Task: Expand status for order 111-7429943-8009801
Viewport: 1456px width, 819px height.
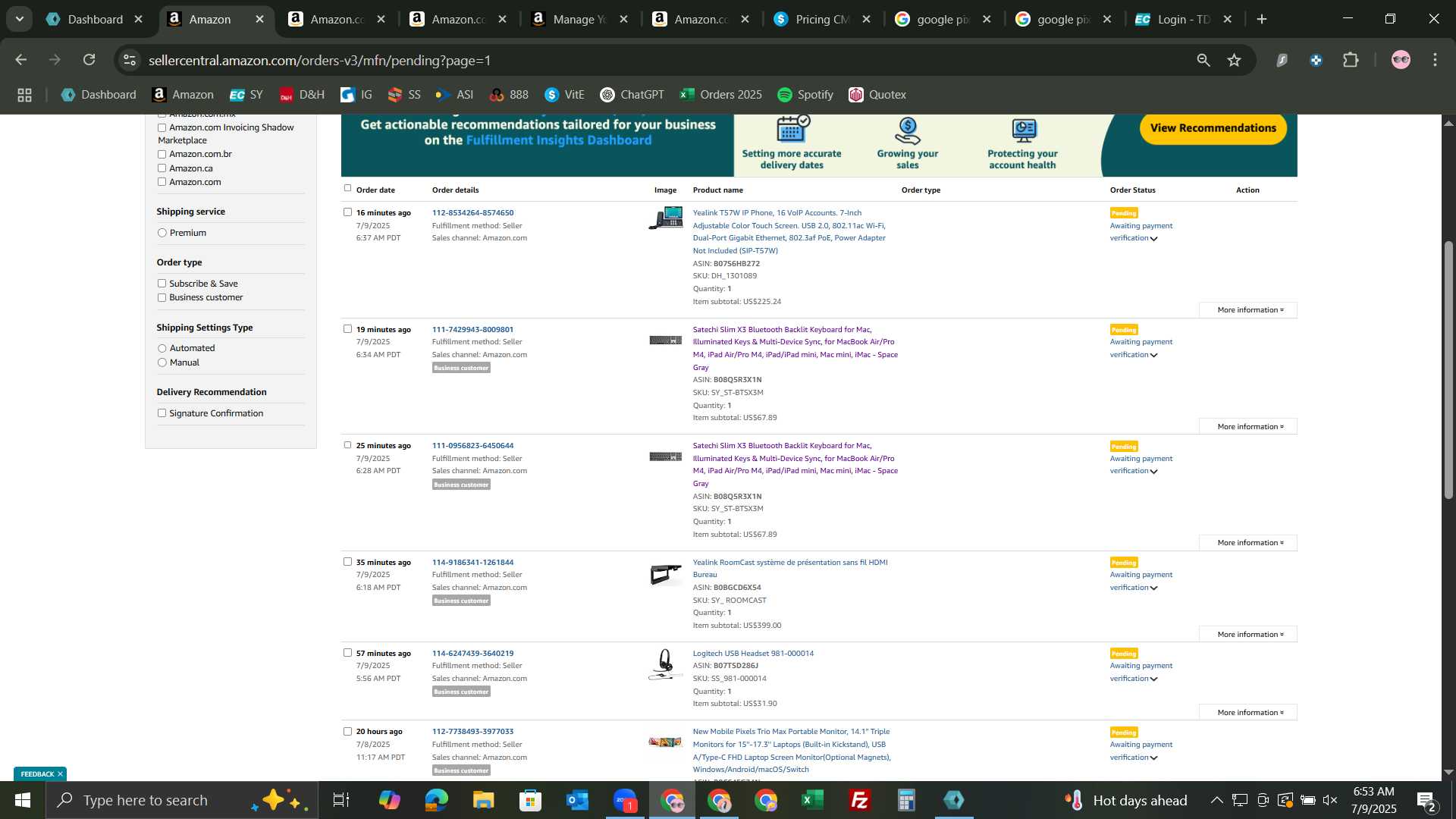Action: pos(1153,356)
